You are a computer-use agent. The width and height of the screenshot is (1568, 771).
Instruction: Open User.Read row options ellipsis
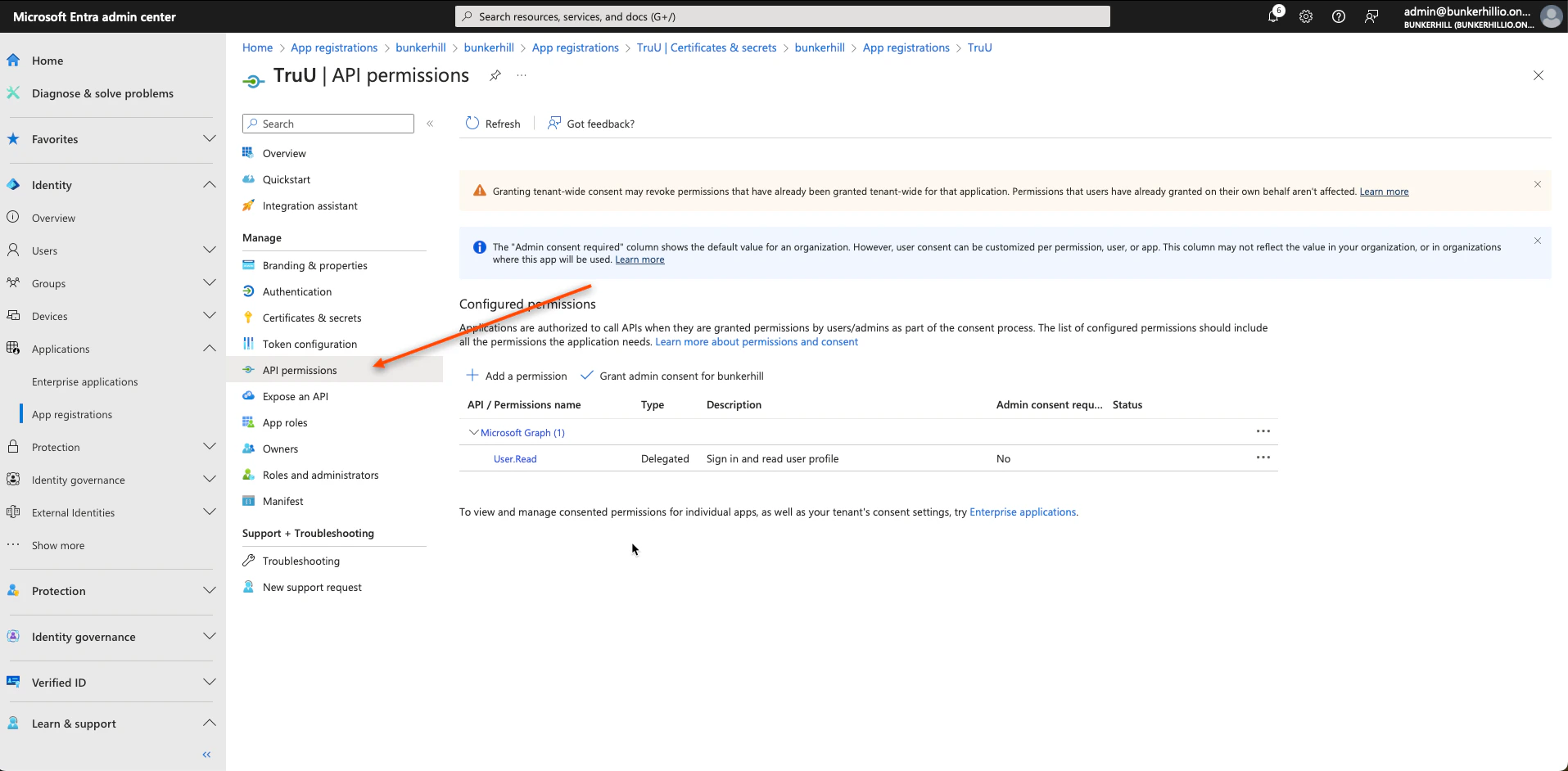1263,458
